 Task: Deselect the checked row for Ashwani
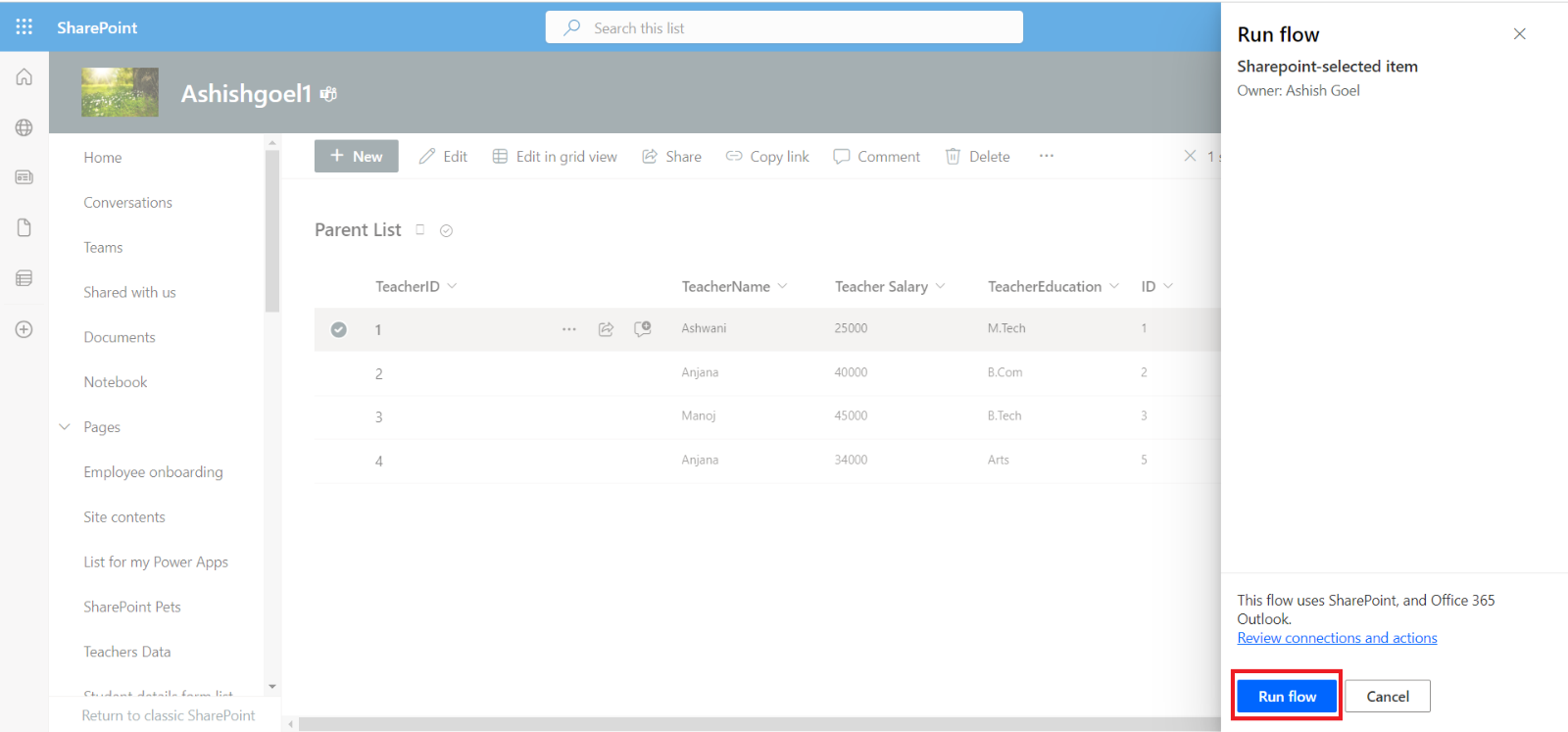pos(338,329)
